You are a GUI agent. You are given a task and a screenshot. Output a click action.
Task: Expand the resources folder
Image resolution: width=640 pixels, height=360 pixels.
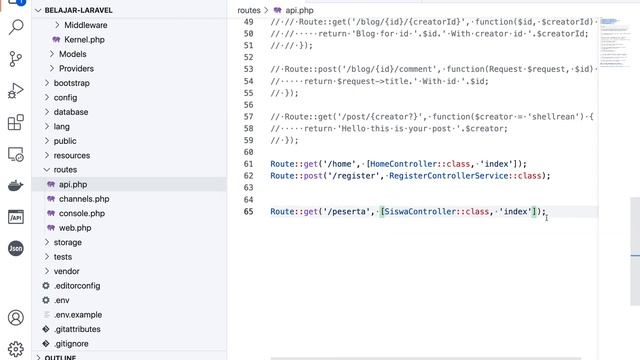tap(47, 156)
